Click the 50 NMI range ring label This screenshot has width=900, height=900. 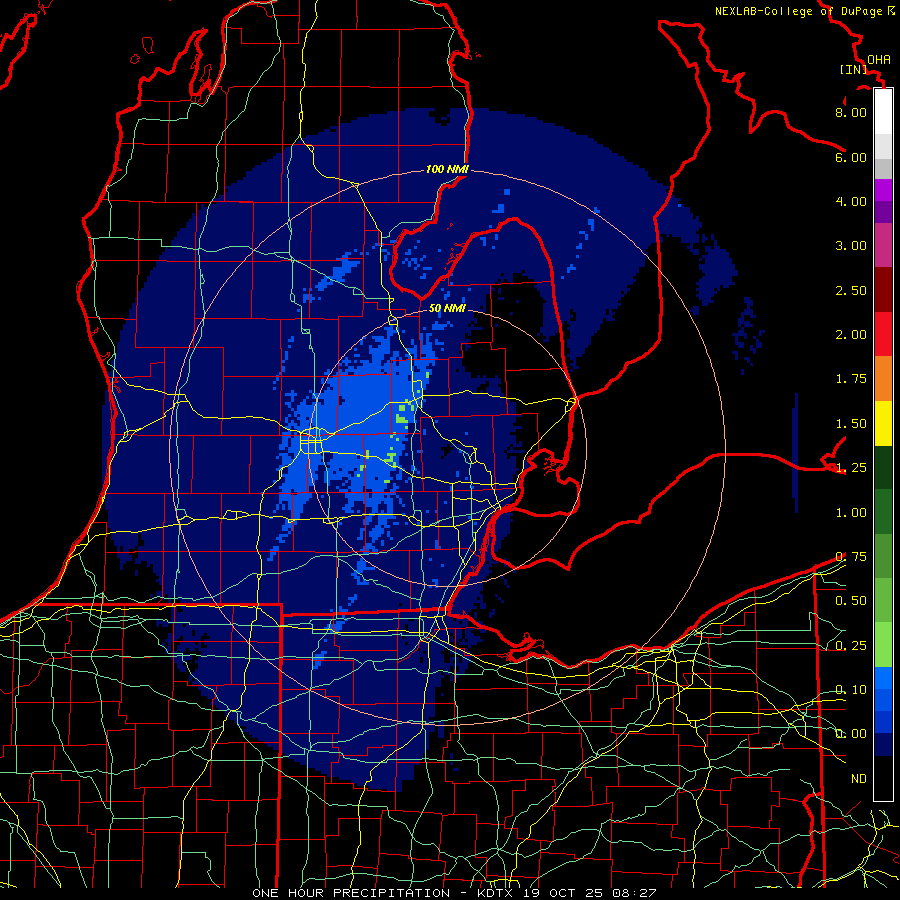[447, 308]
